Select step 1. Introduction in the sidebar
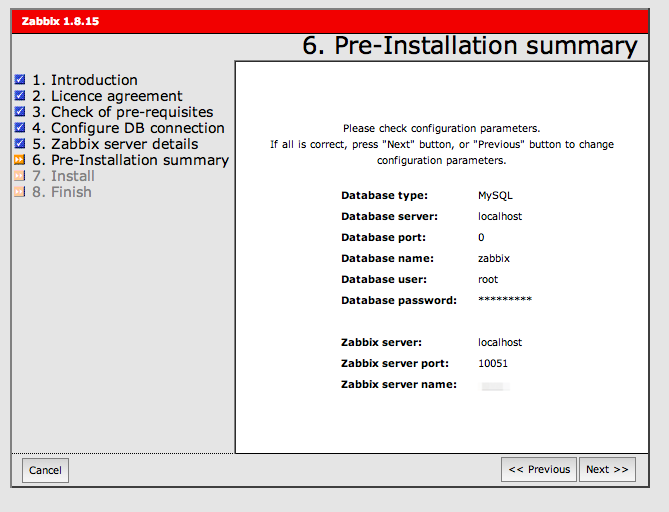 (x=85, y=80)
